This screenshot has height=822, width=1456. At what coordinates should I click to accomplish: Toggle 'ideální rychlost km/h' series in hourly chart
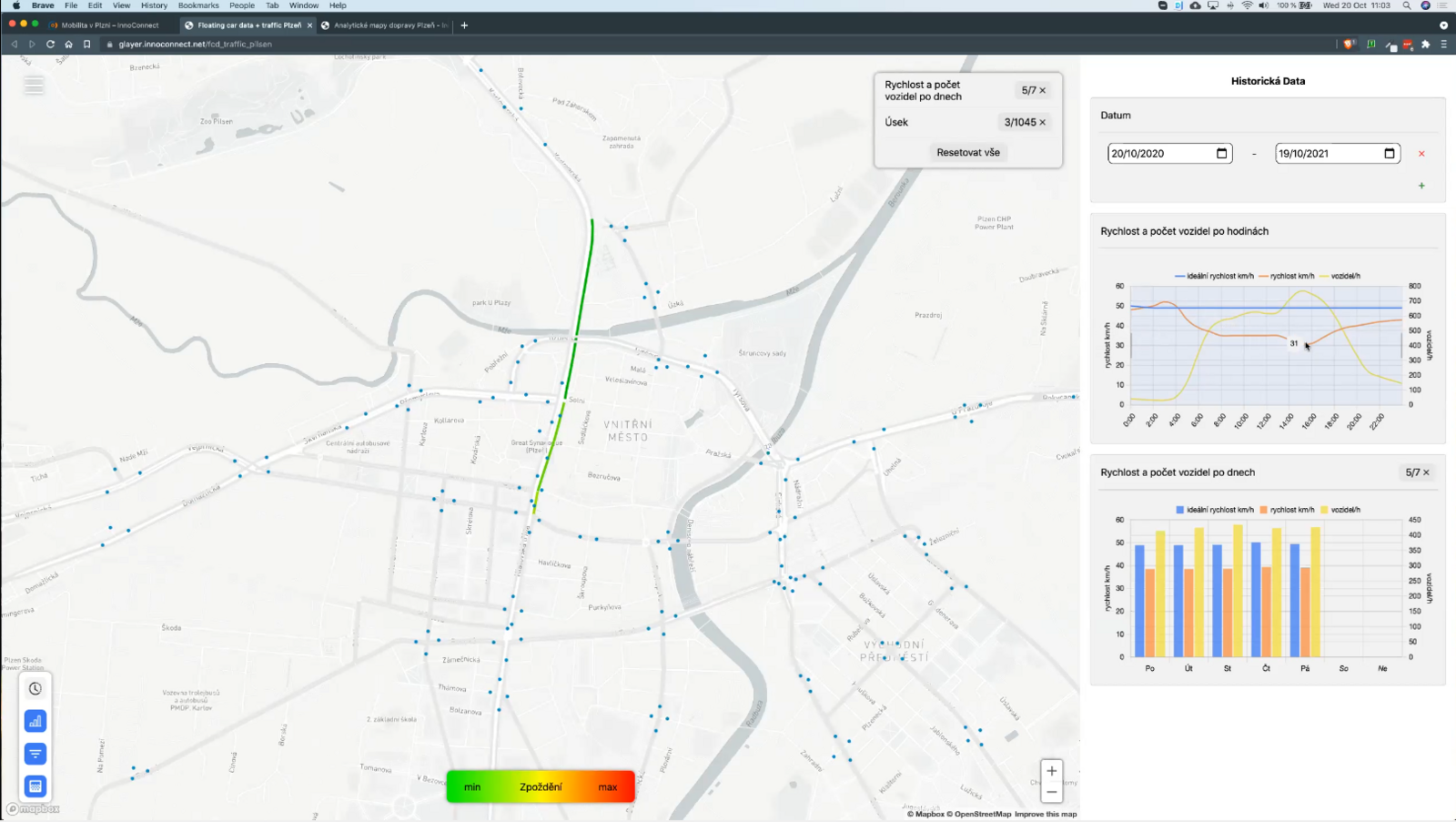1215,276
